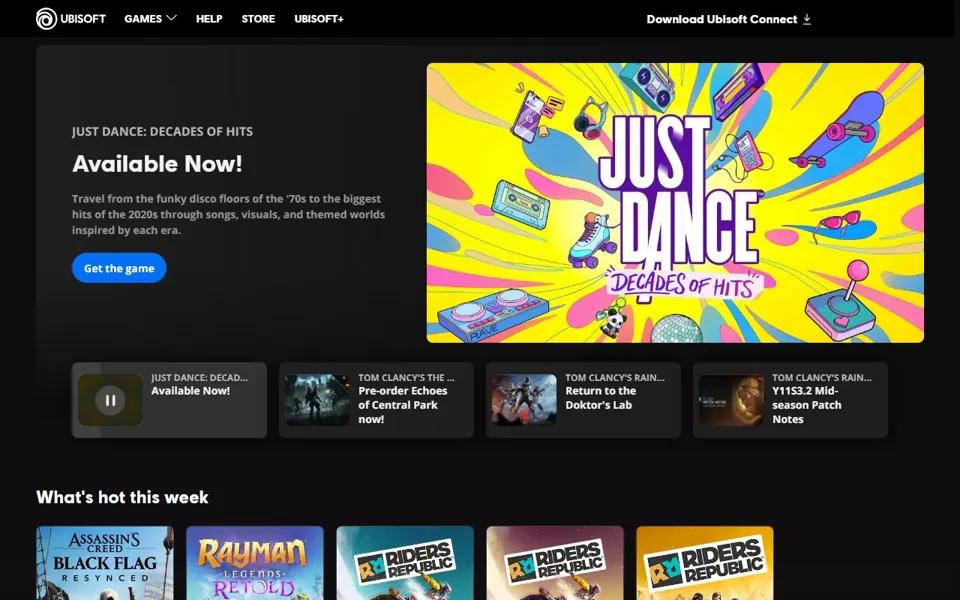Click 'JUST DANCE: DECADES OF HITS' heading text
This screenshot has height=600, width=960.
coord(162,131)
